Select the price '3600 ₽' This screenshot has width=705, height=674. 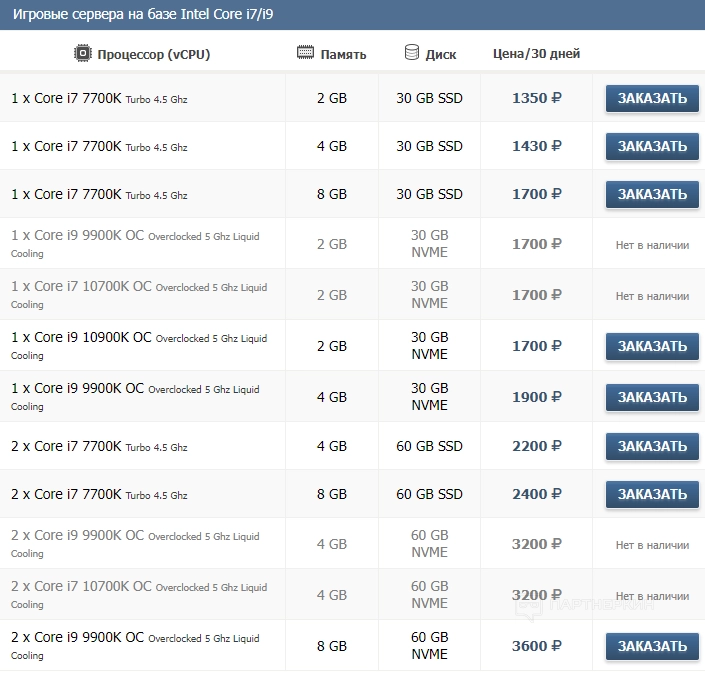pyautogui.click(x=537, y=646)
